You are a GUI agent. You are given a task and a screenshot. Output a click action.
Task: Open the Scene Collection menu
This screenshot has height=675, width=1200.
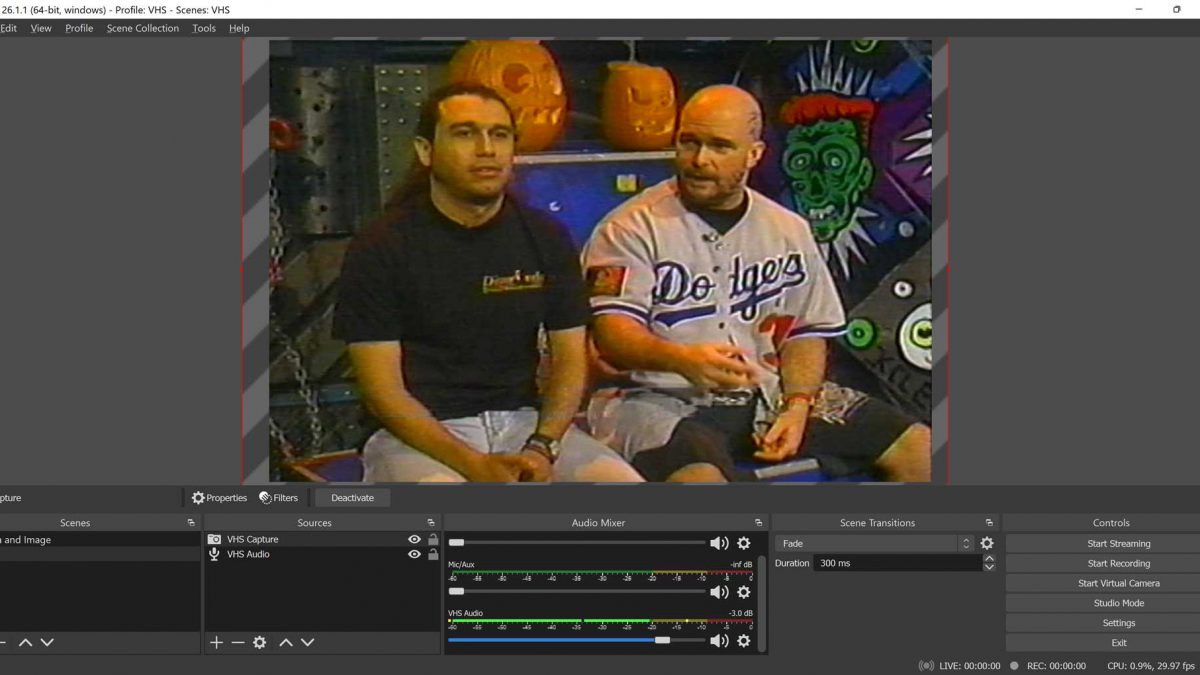tap(143, 28)
